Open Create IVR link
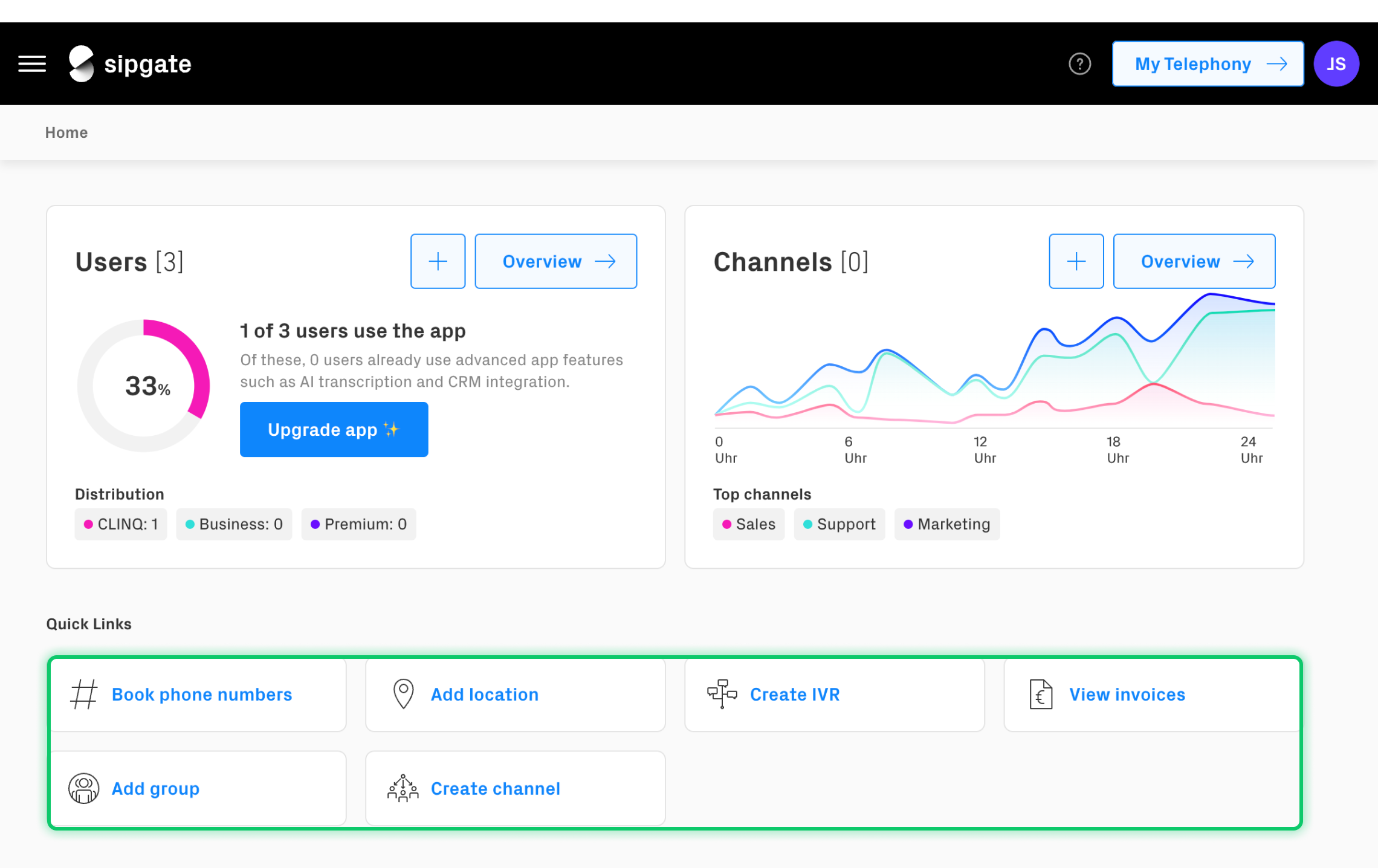Screen dimensions: 1378x868 click(x=795, y=695)
